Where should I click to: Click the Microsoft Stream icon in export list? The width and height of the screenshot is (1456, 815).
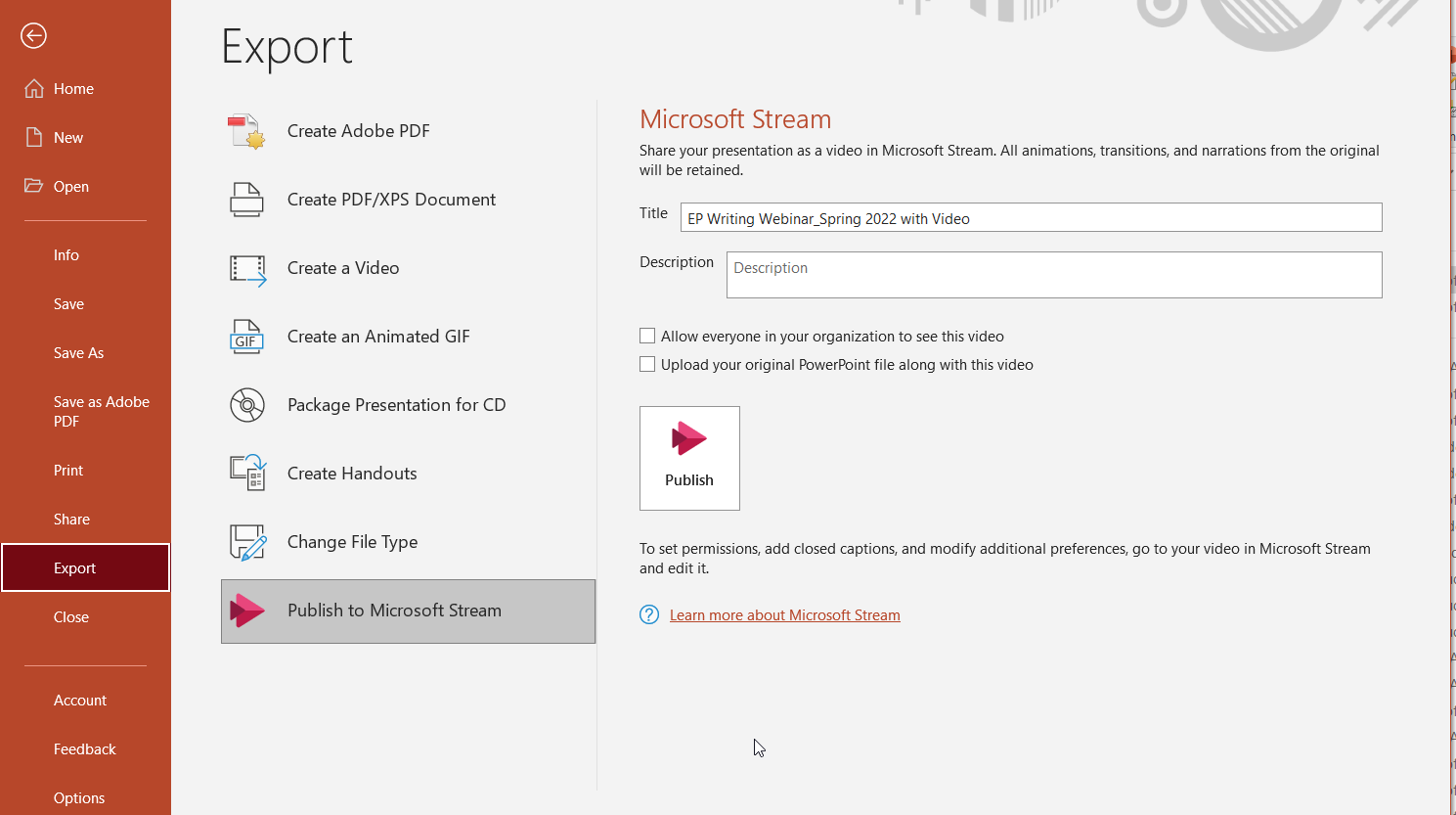point(246,611)
